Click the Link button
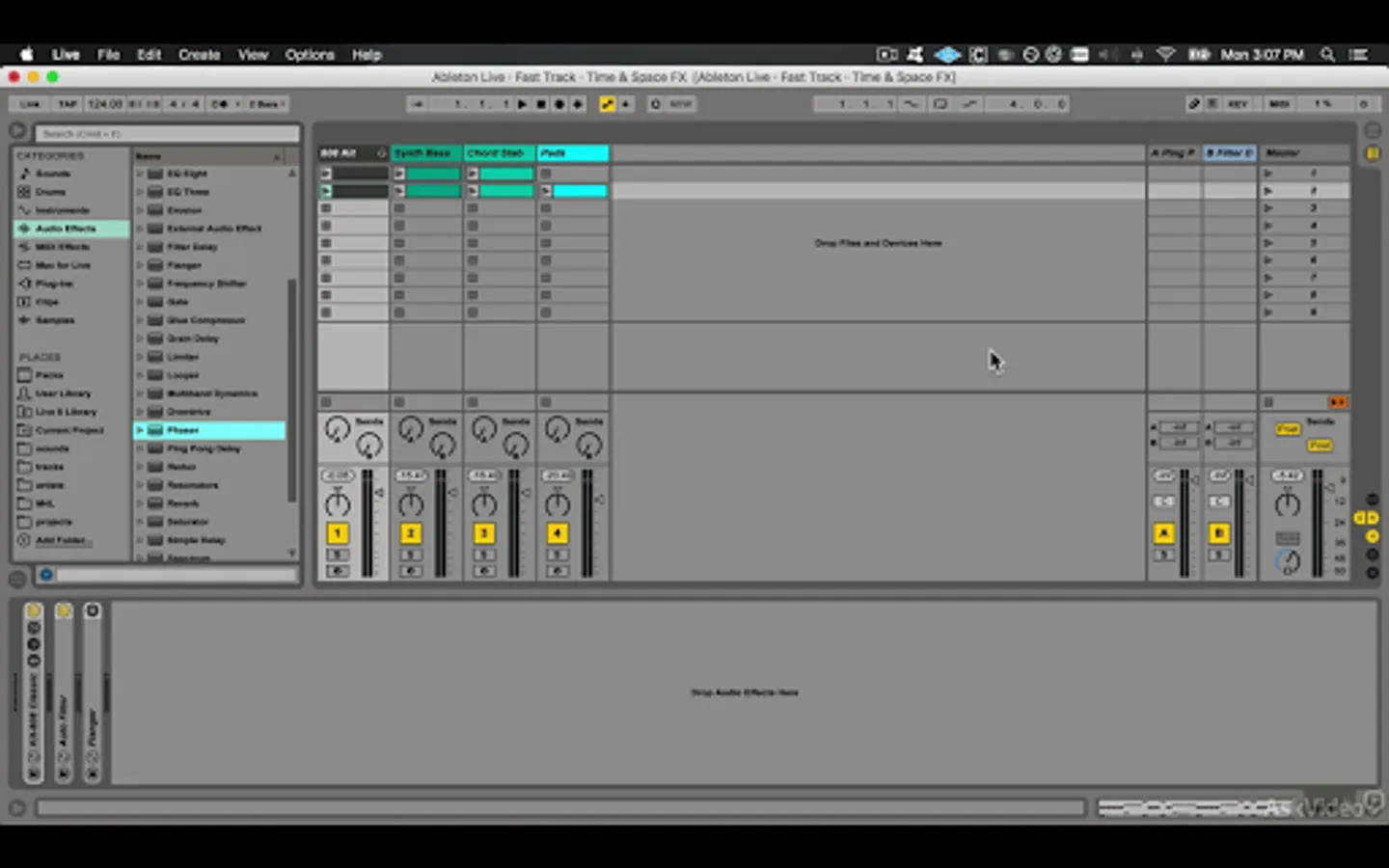Screen dimensions: 1389x868 click(30, 104)
